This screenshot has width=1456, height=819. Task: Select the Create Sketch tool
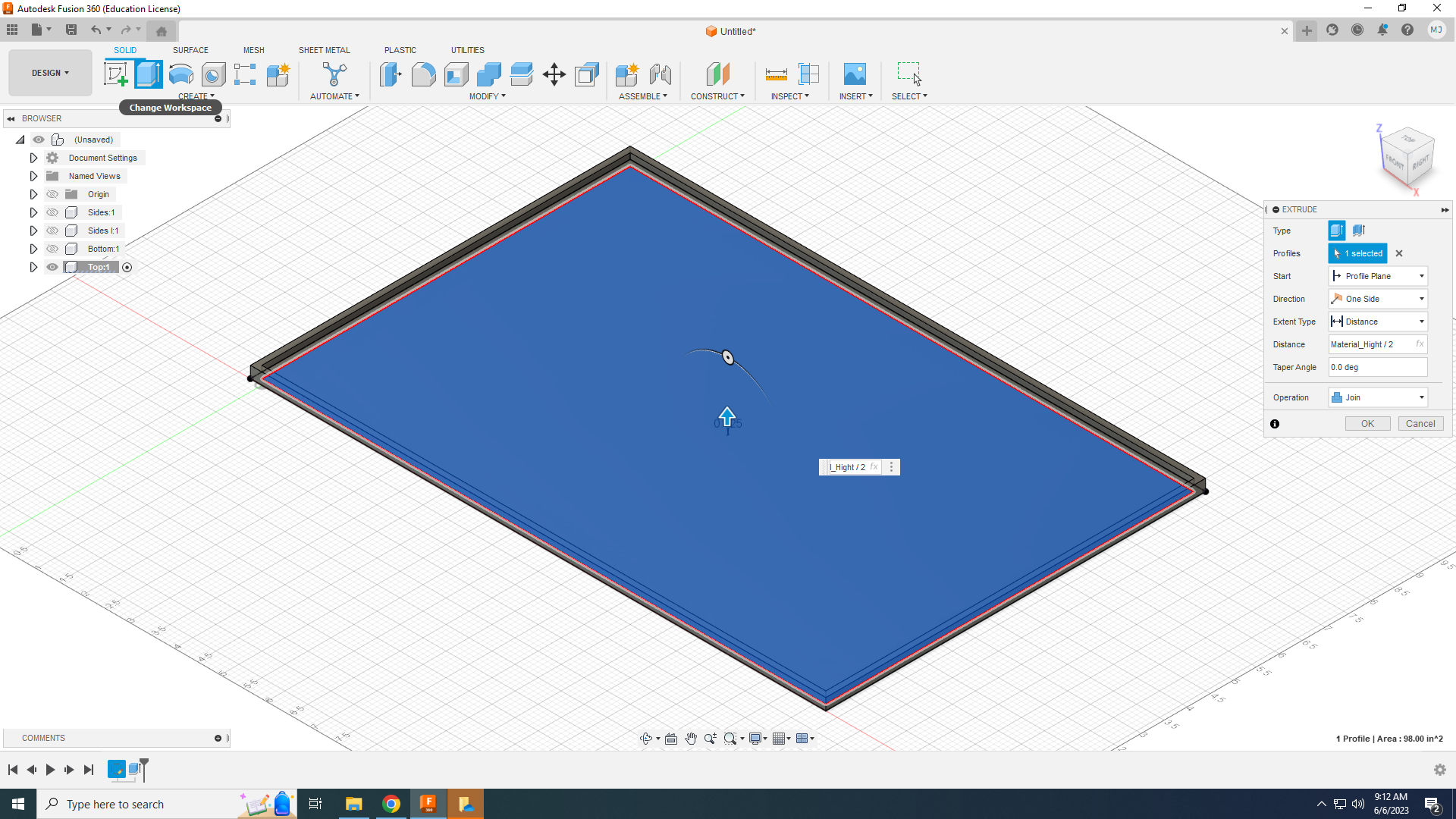pos(116,74)
